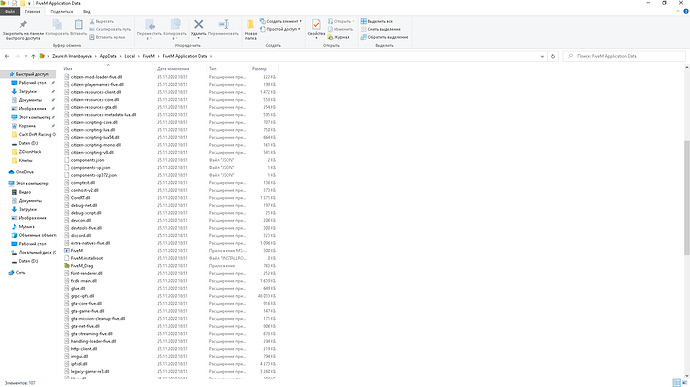Refresh the folder view
This screenshot has height=387, width=690.
click(553, 56)
